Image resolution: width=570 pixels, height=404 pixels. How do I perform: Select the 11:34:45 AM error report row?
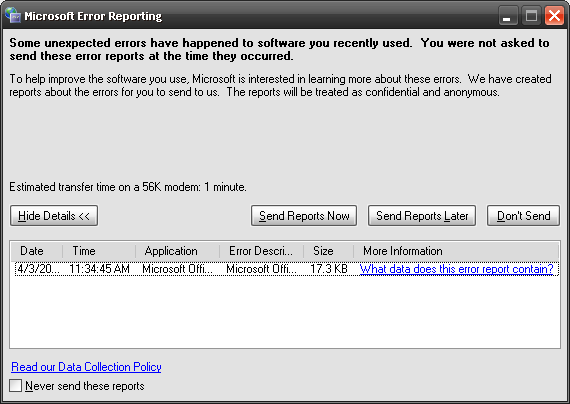[x=286, y=269]
